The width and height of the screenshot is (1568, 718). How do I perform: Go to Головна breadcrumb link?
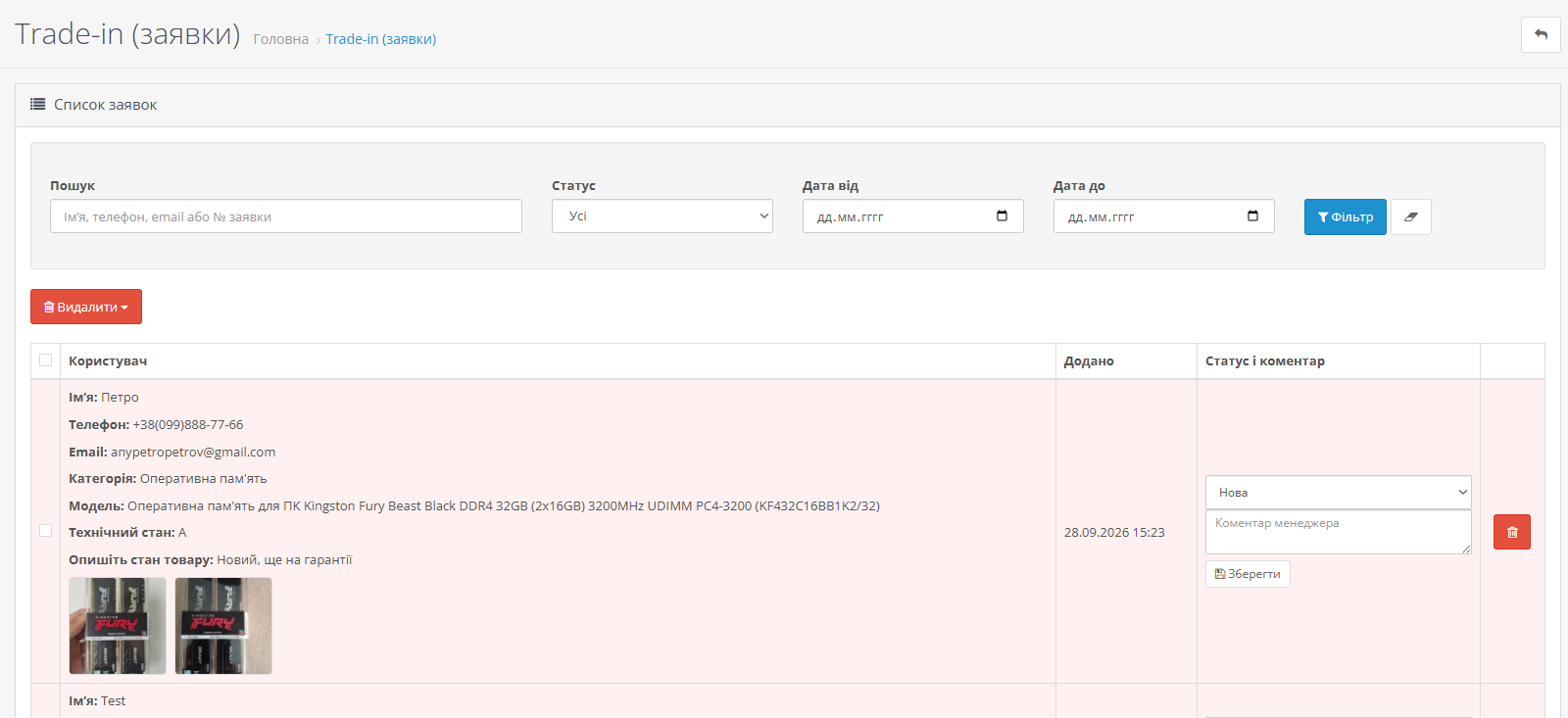[x=281, y=39]
